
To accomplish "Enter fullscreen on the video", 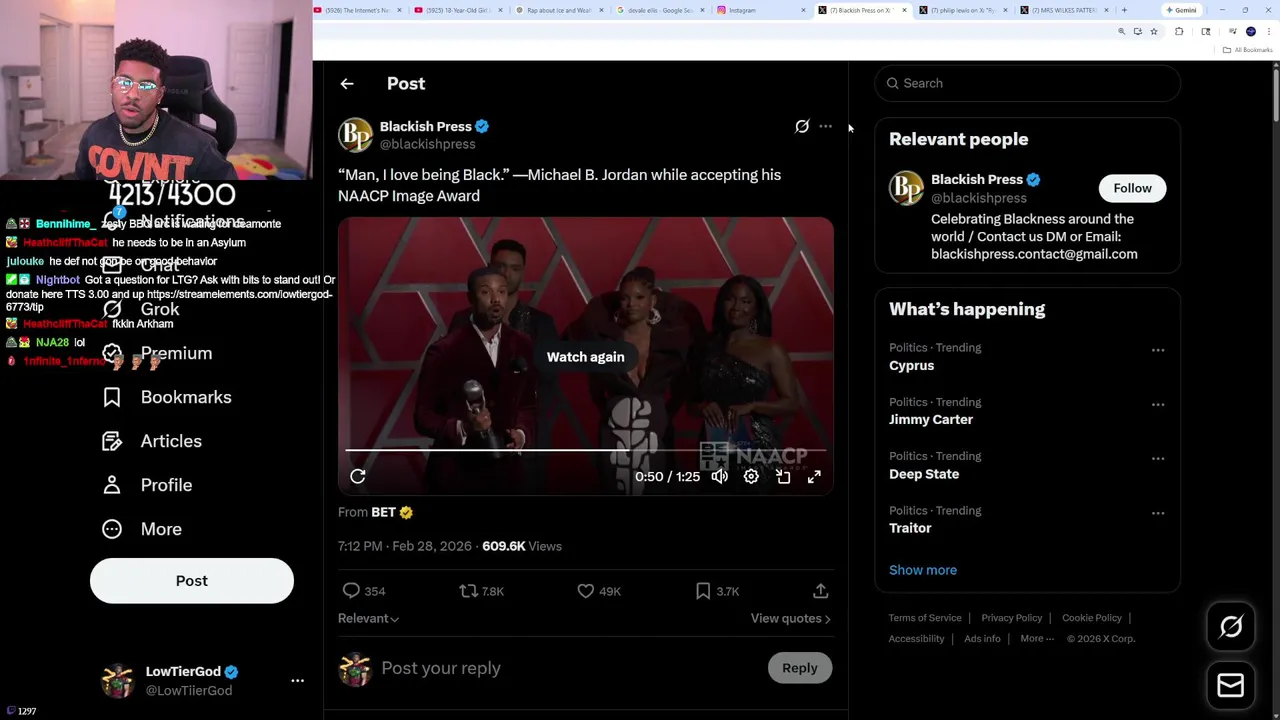I will click(814, 477).
